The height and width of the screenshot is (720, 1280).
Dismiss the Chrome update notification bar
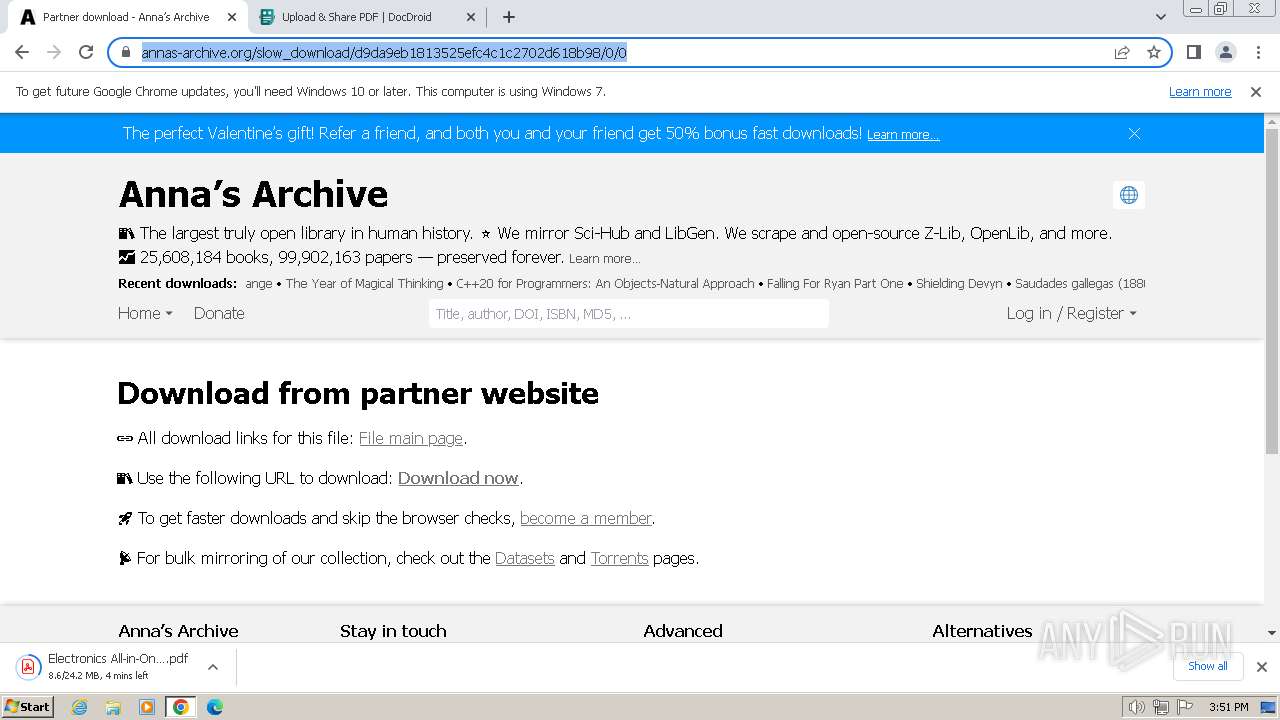pos(1256,91)
